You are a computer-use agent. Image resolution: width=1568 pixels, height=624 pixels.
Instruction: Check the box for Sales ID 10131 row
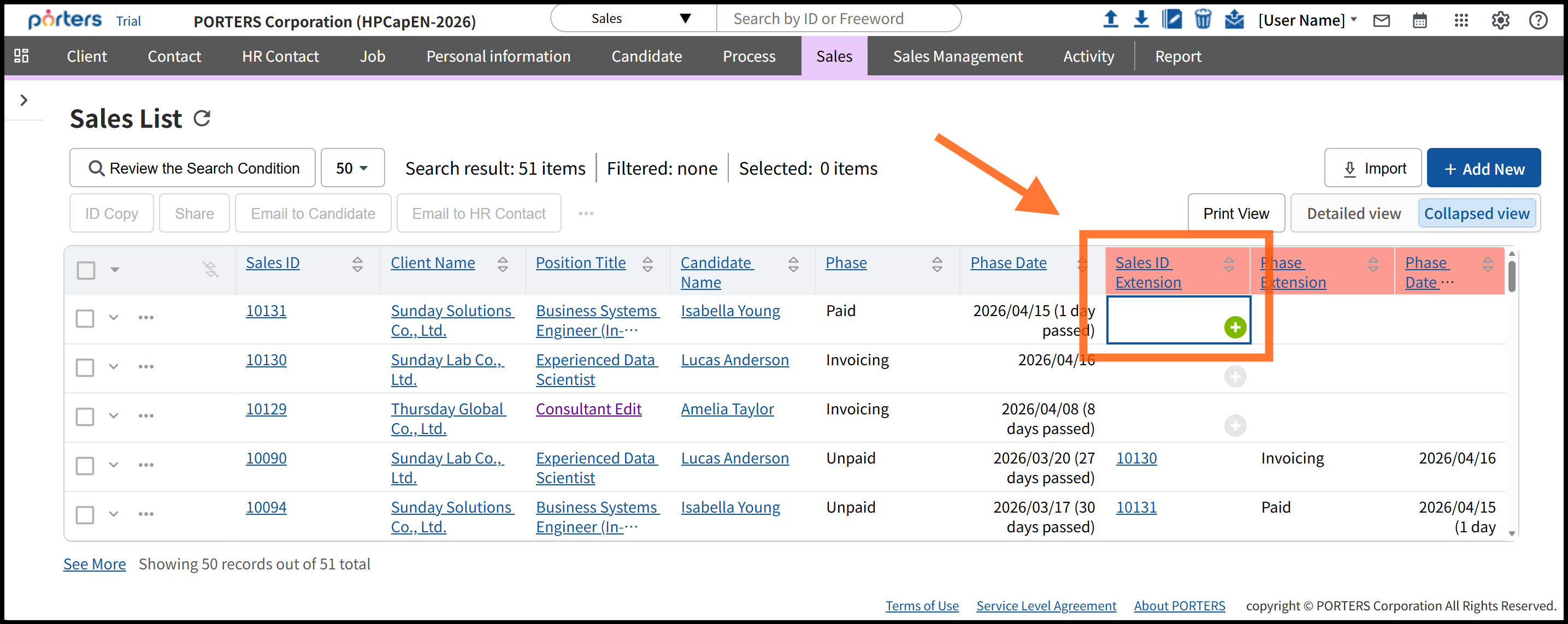[85, 318]
